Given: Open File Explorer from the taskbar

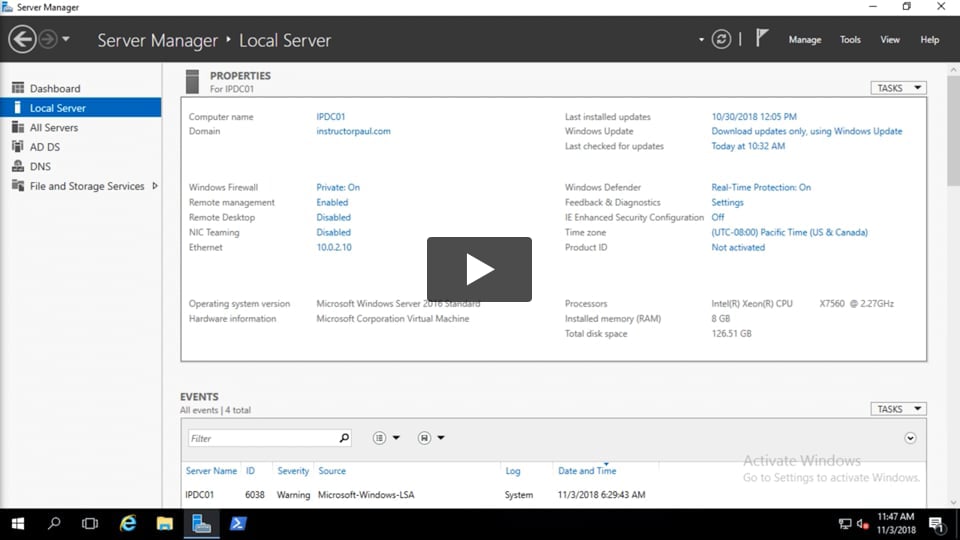Looking at the screenshot, I should (165, 523).
